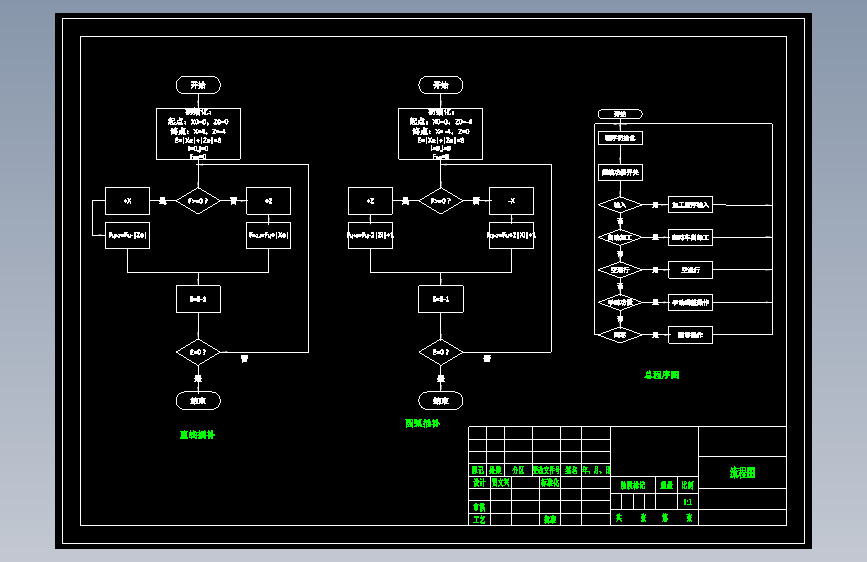Click the 签名 cell in the title block
Viewport: 867px width, 562px height.
pos(571,470)
